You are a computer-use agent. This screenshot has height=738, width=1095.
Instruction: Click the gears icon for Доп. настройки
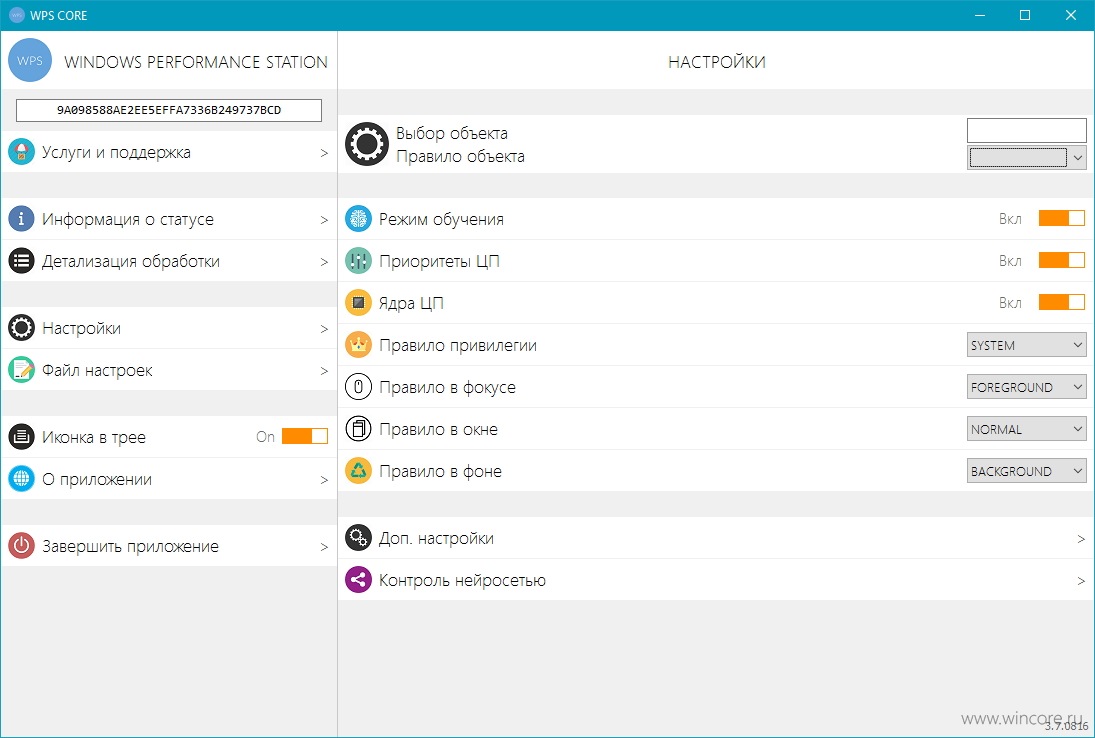(x=358, y=538)
